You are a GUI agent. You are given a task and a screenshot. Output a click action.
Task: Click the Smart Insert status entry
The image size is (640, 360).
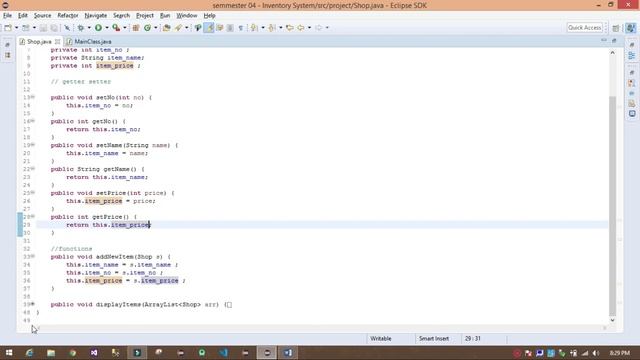[x=433, y=339]
